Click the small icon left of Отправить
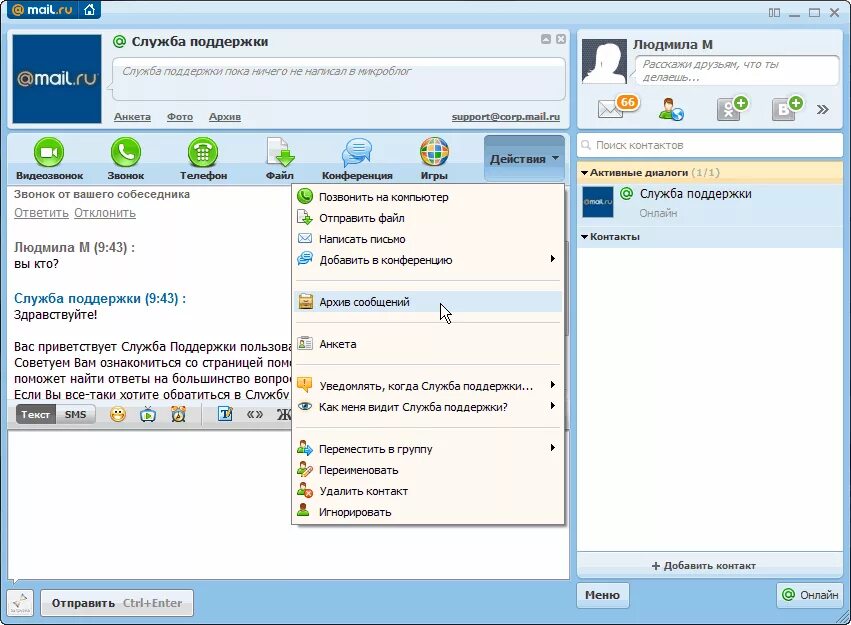The height and width of the screenshot is (625, 851). [x=20, y=603]
